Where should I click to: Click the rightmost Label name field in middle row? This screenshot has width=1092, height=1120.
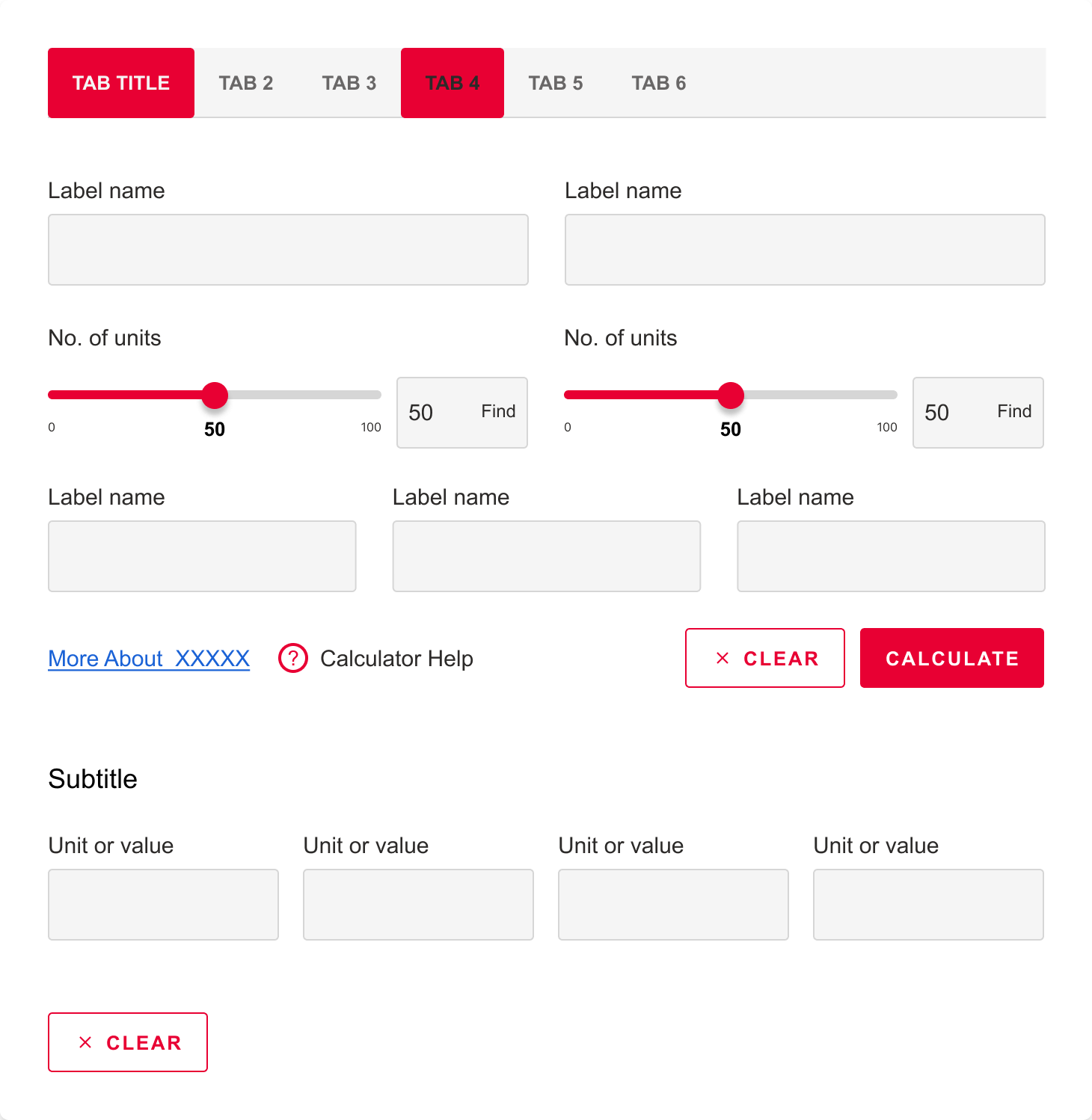890,556
